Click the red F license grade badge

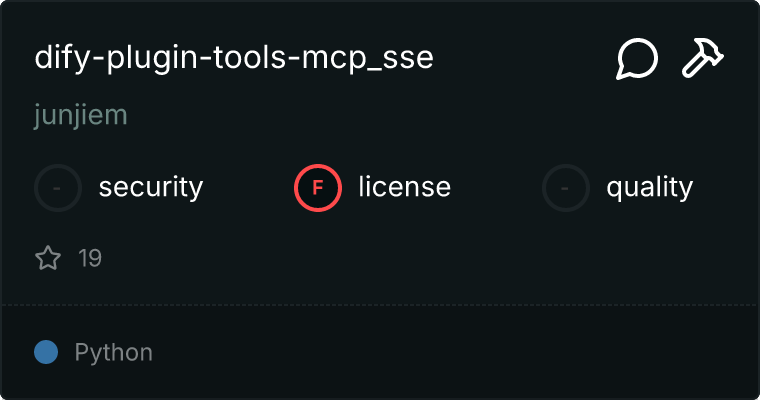[318, 187]
